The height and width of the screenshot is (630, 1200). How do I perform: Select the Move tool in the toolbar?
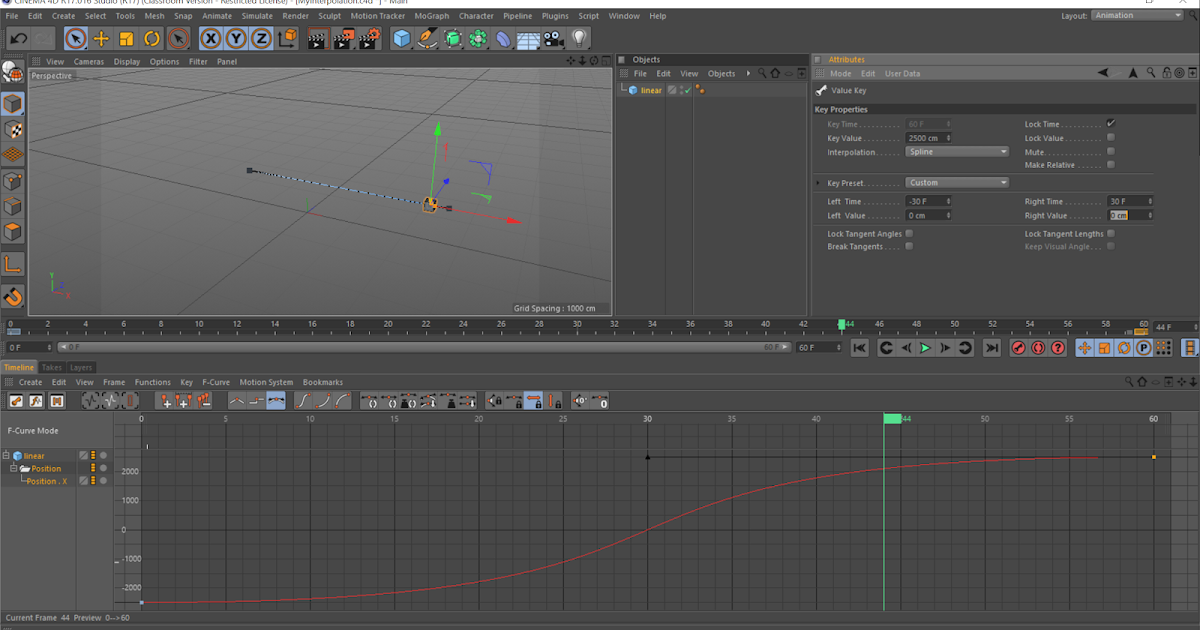tap(102, 39)
